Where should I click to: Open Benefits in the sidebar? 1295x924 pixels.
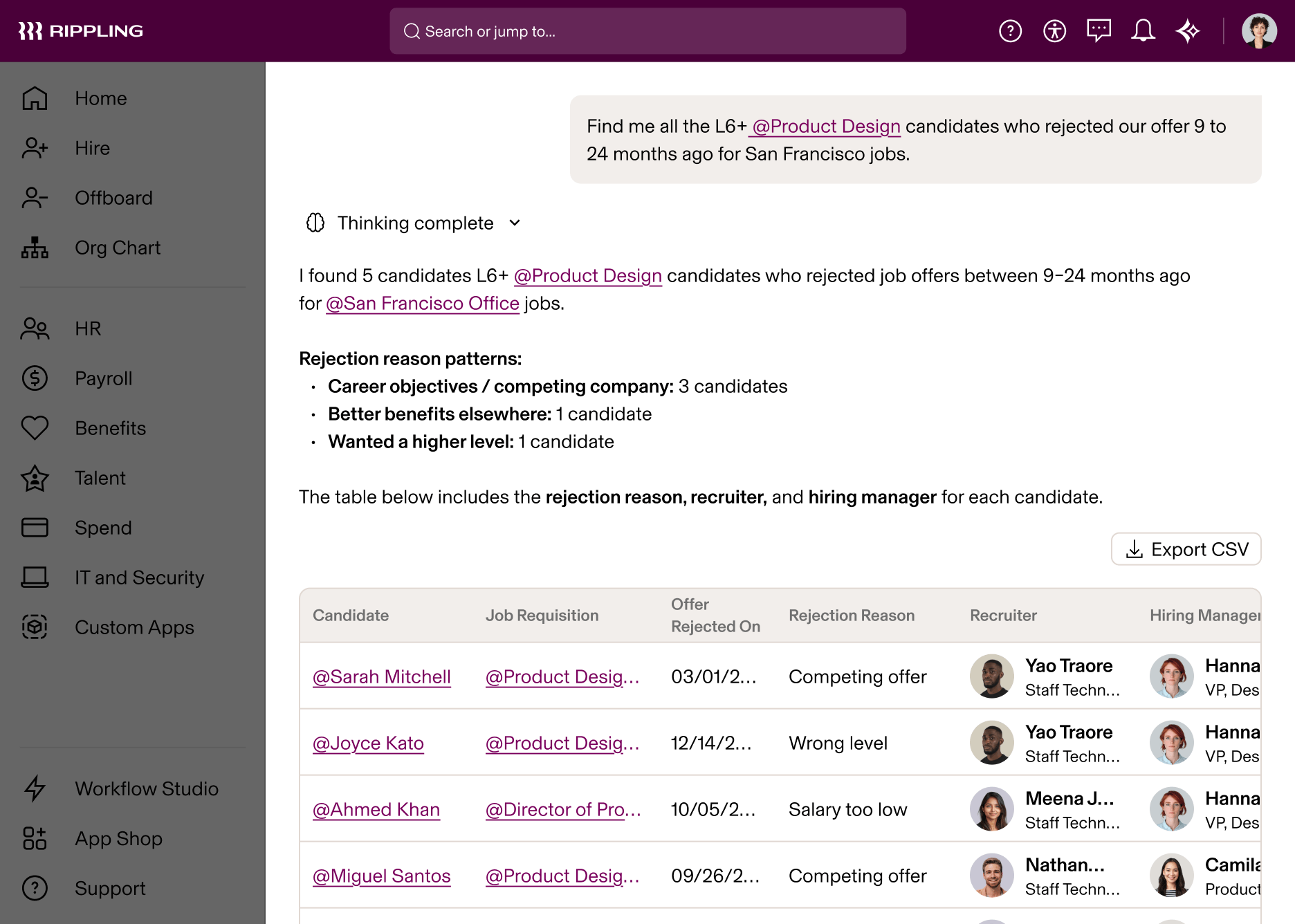(111, 428)
